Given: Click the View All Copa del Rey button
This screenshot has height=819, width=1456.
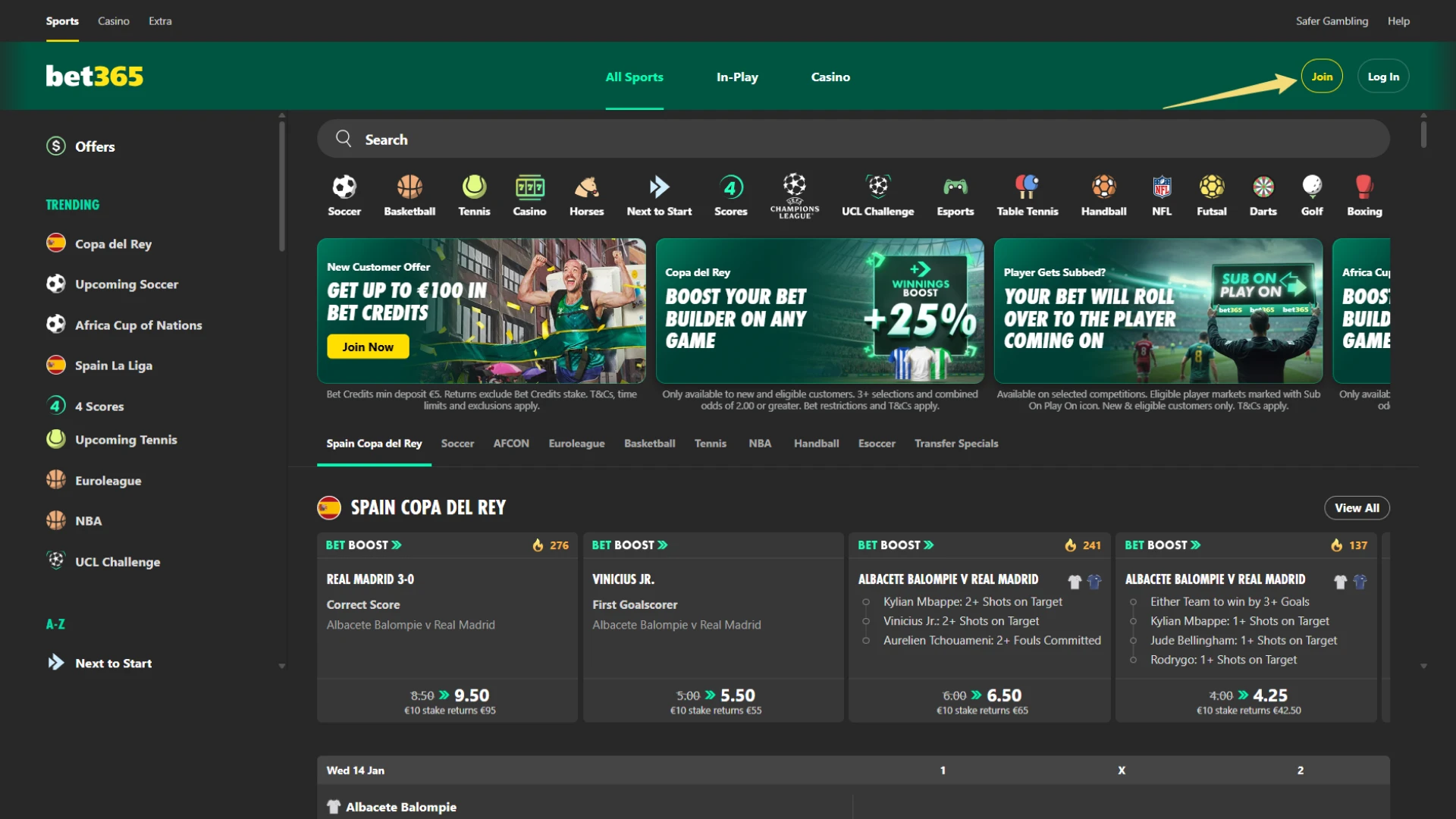Looking at the screenshot, I should 1357,507.
